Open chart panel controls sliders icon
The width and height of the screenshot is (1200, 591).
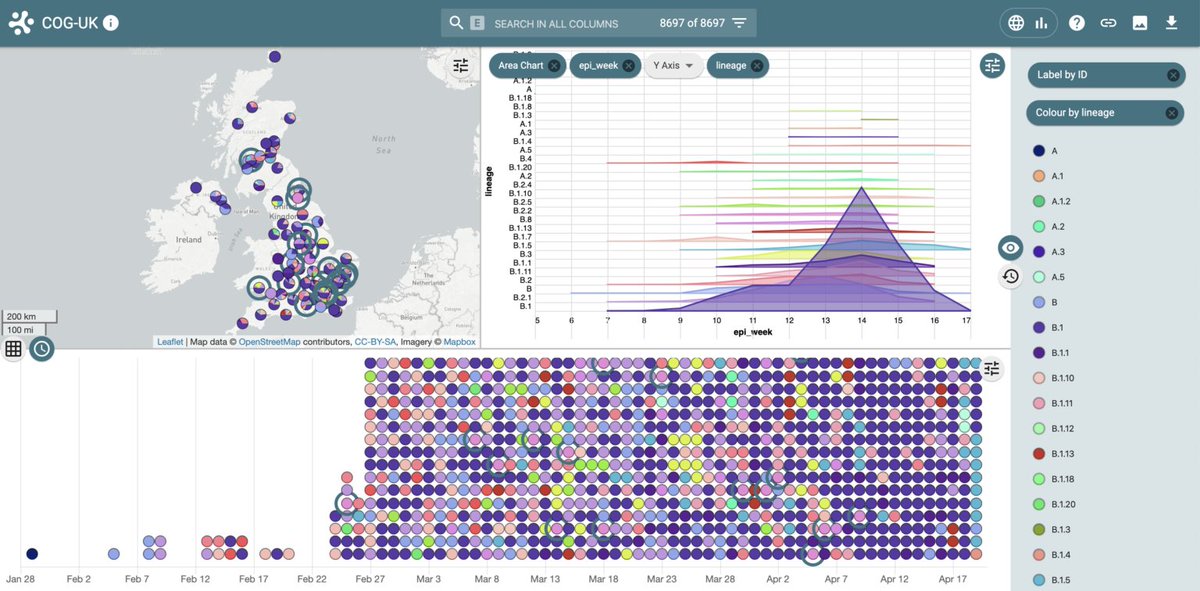tap(992, 66)
